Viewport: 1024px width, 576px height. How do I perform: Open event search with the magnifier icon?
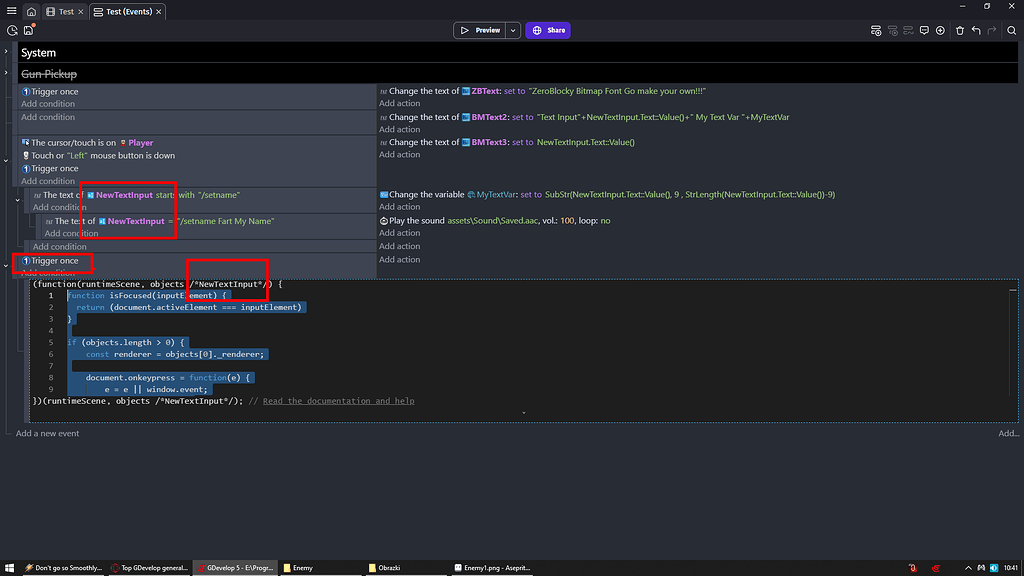(x=1011, y=30)
